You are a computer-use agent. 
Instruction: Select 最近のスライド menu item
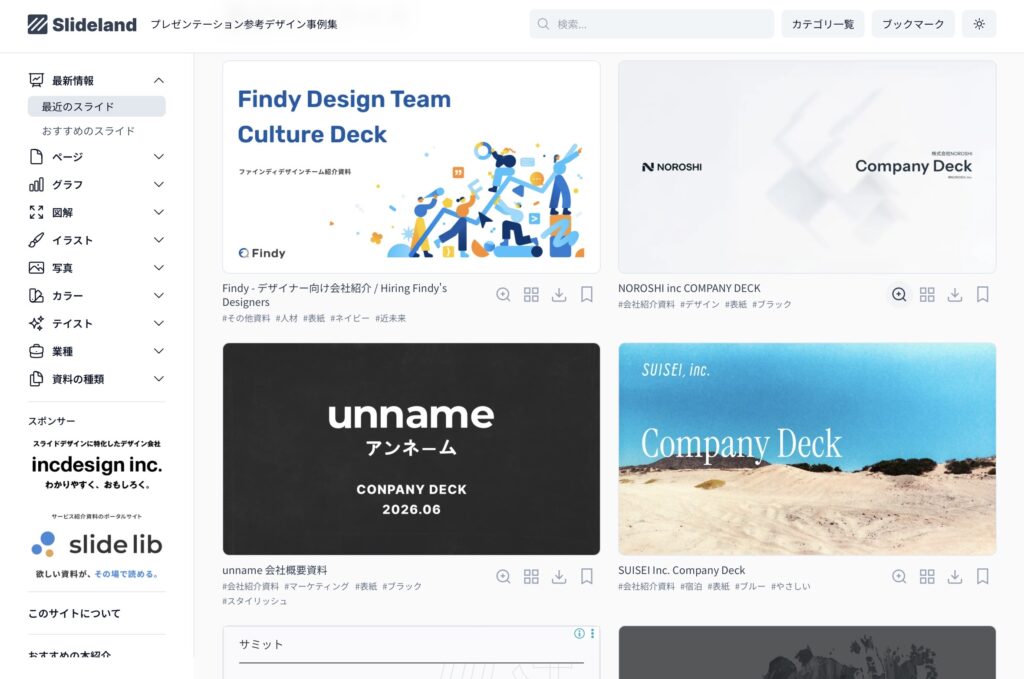click(x=97, y=106)
